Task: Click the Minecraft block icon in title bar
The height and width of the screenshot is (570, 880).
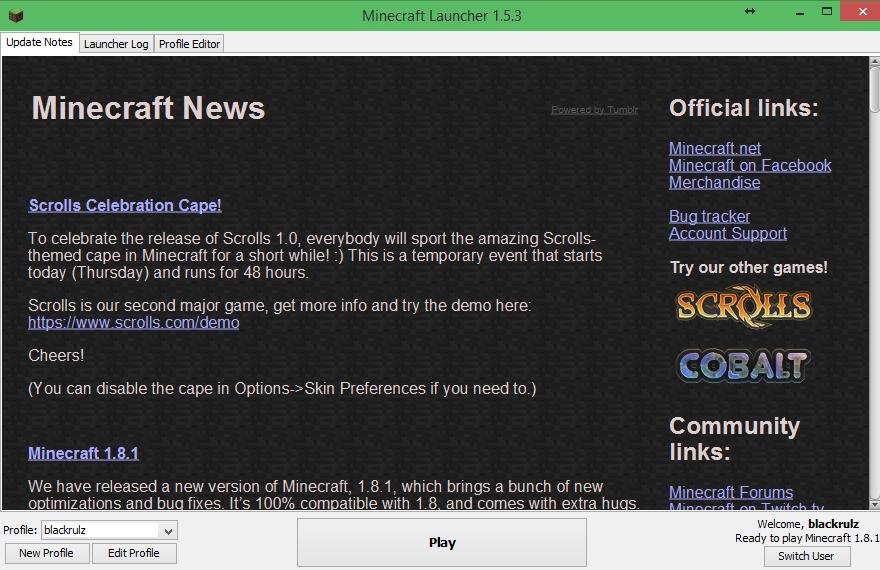Action: (16, 15)
